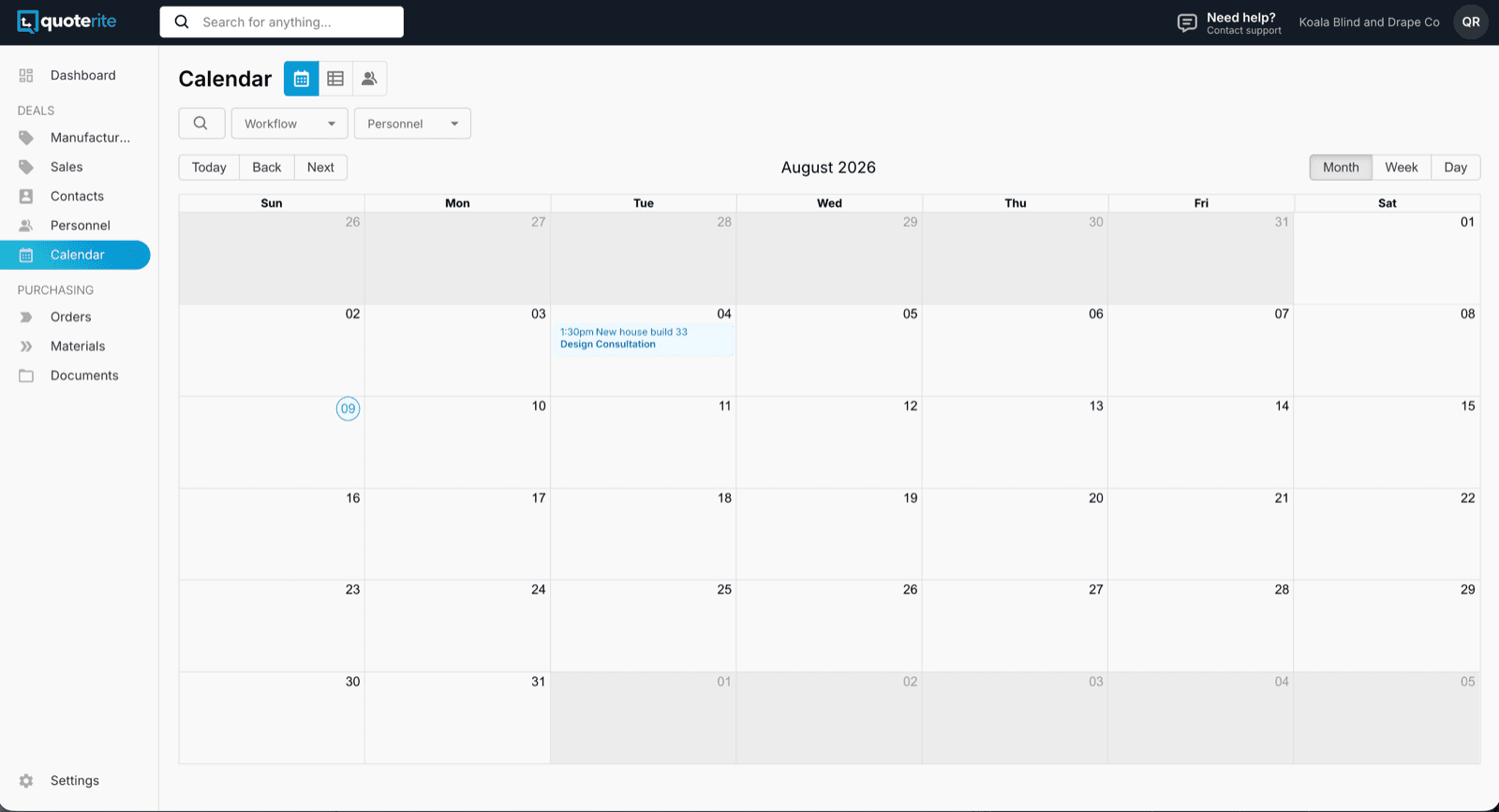Switch to personnel view icon
Image resolution: width=1499 pixels, height=812 pixels.
(369, 79)
